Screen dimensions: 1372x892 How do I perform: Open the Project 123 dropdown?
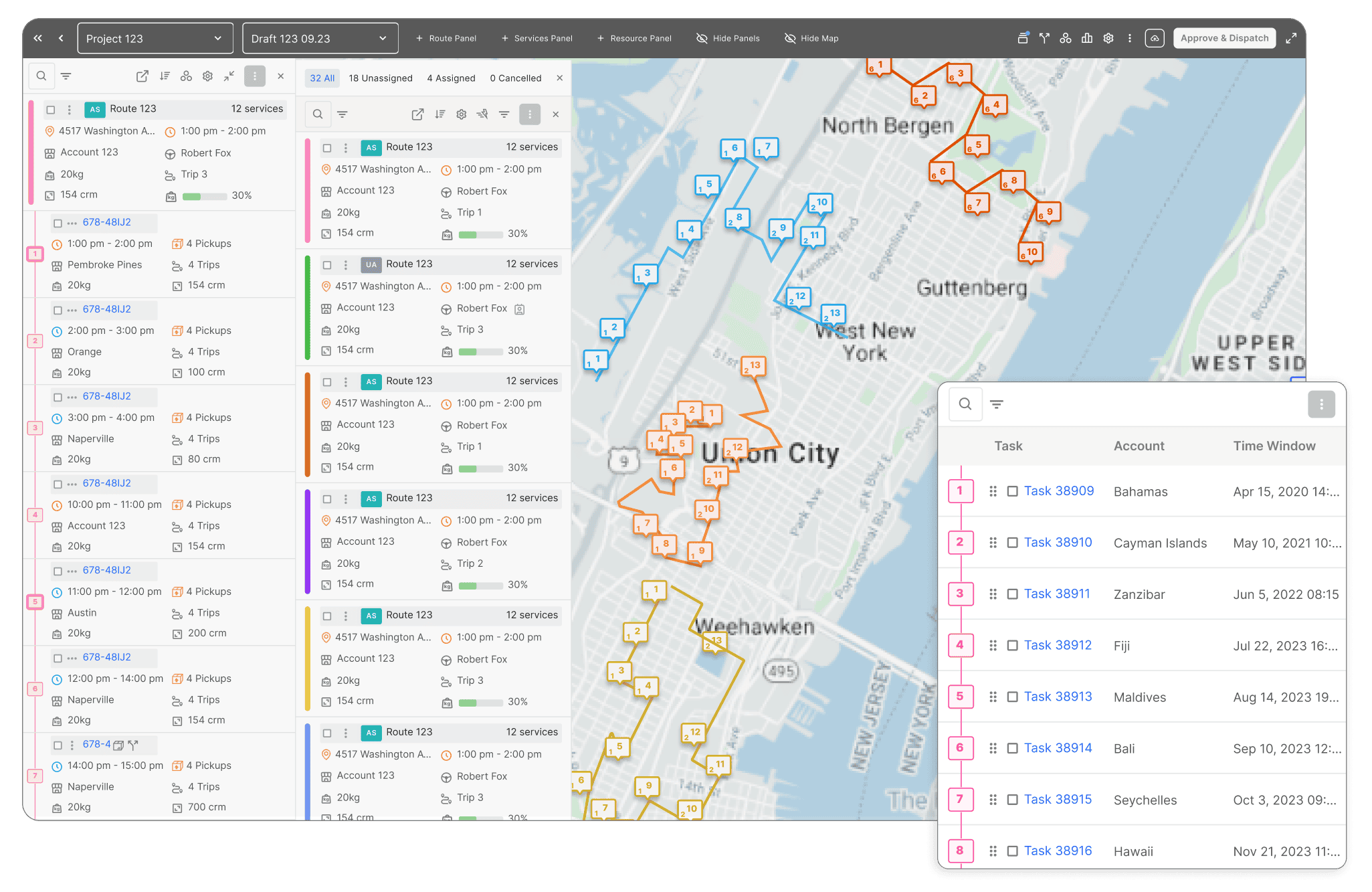(155, 38)
